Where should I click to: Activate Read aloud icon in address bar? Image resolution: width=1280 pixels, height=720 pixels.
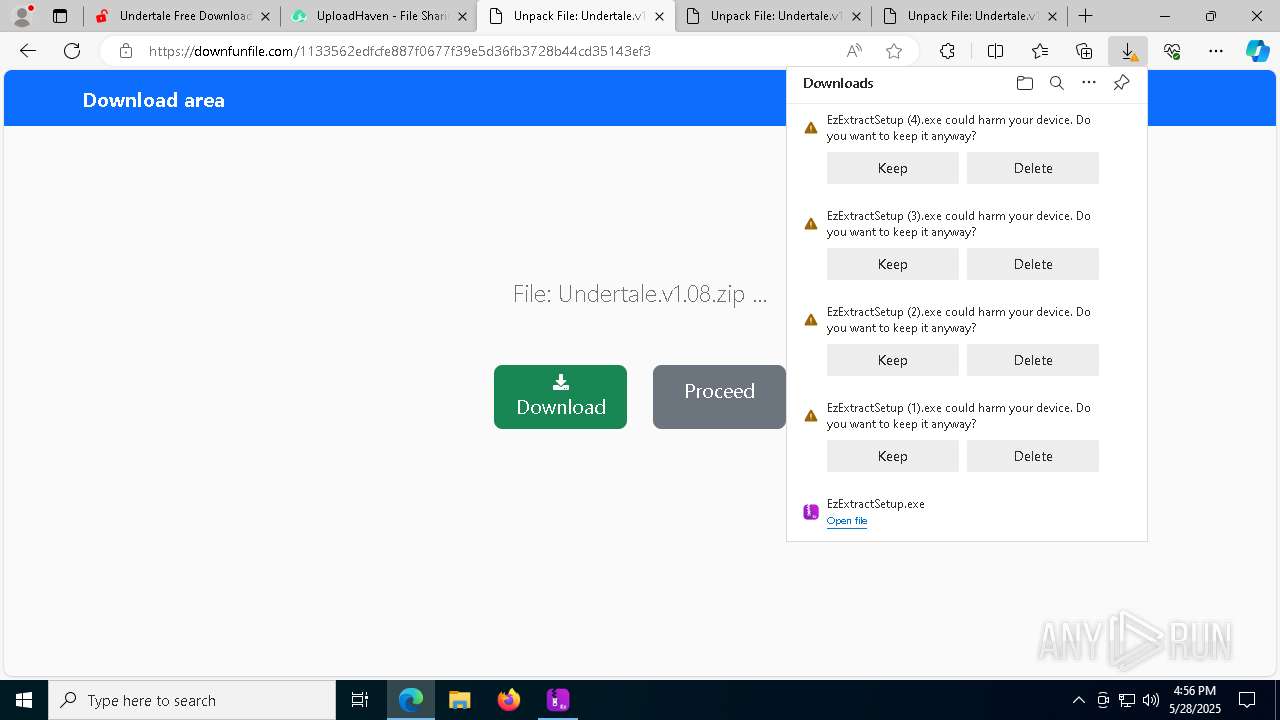854,51
